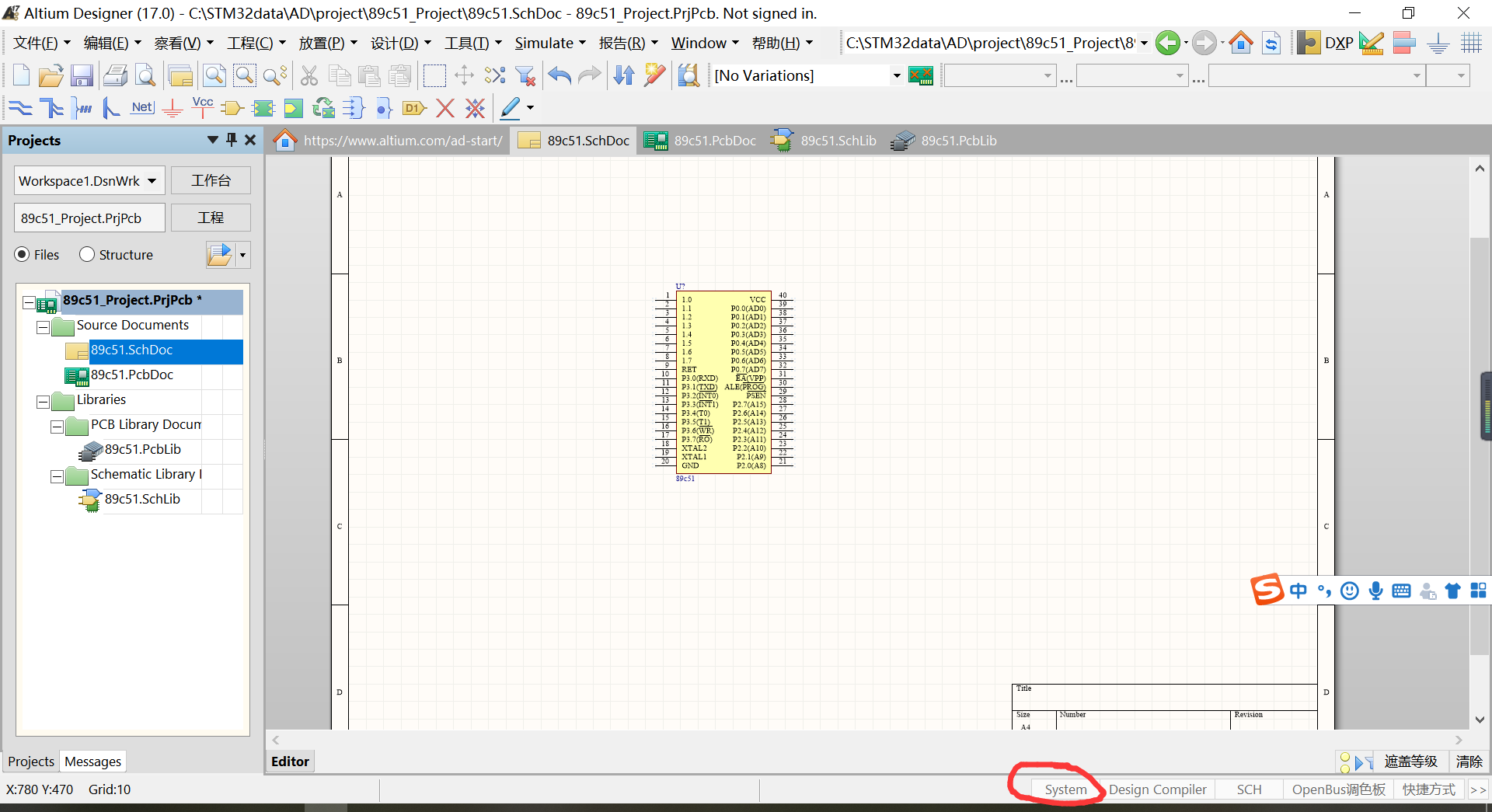Click the Place No ERC red cross

click(x=445, y=108)
